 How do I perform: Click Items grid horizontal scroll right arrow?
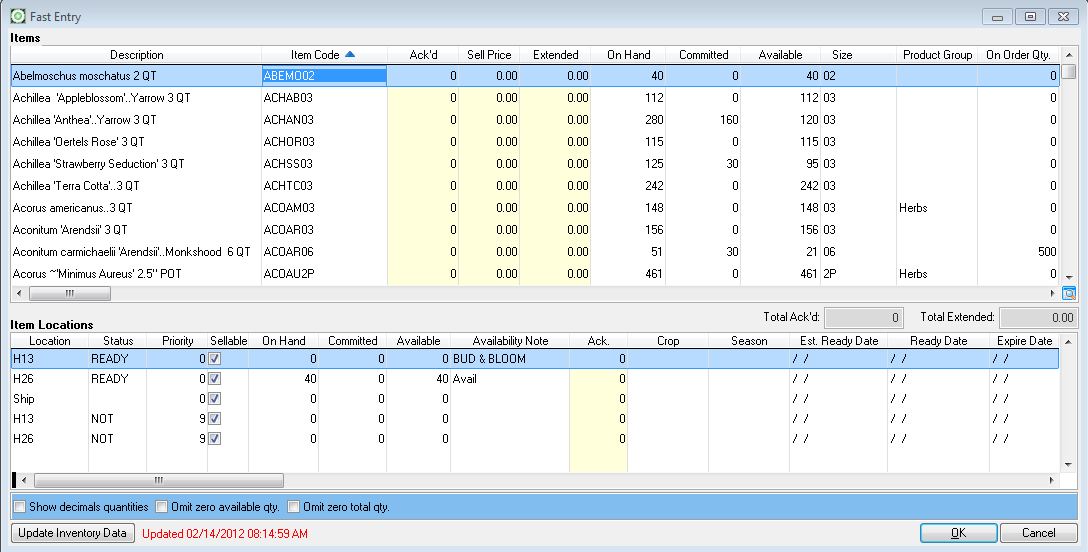(1052, 293)
